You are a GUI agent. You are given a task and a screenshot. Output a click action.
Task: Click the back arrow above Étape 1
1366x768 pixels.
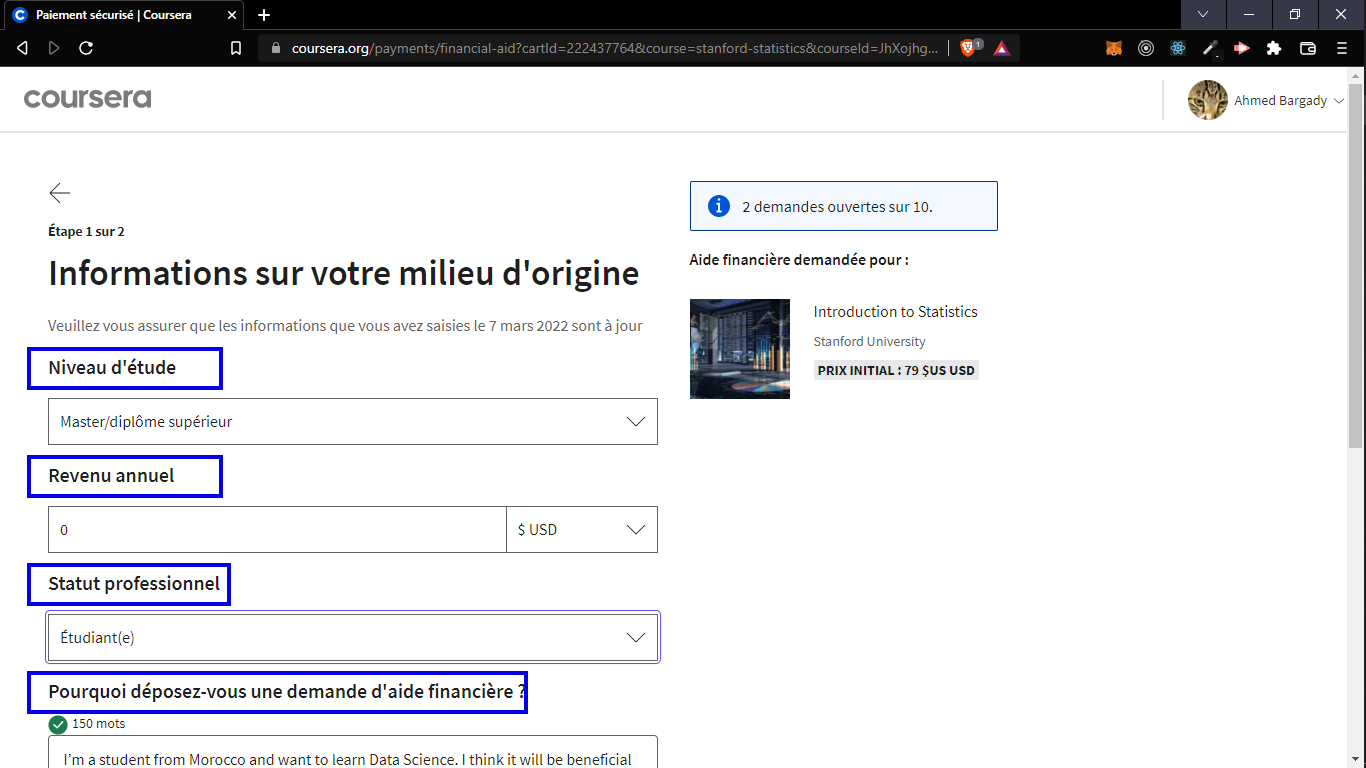click(60, 193)
